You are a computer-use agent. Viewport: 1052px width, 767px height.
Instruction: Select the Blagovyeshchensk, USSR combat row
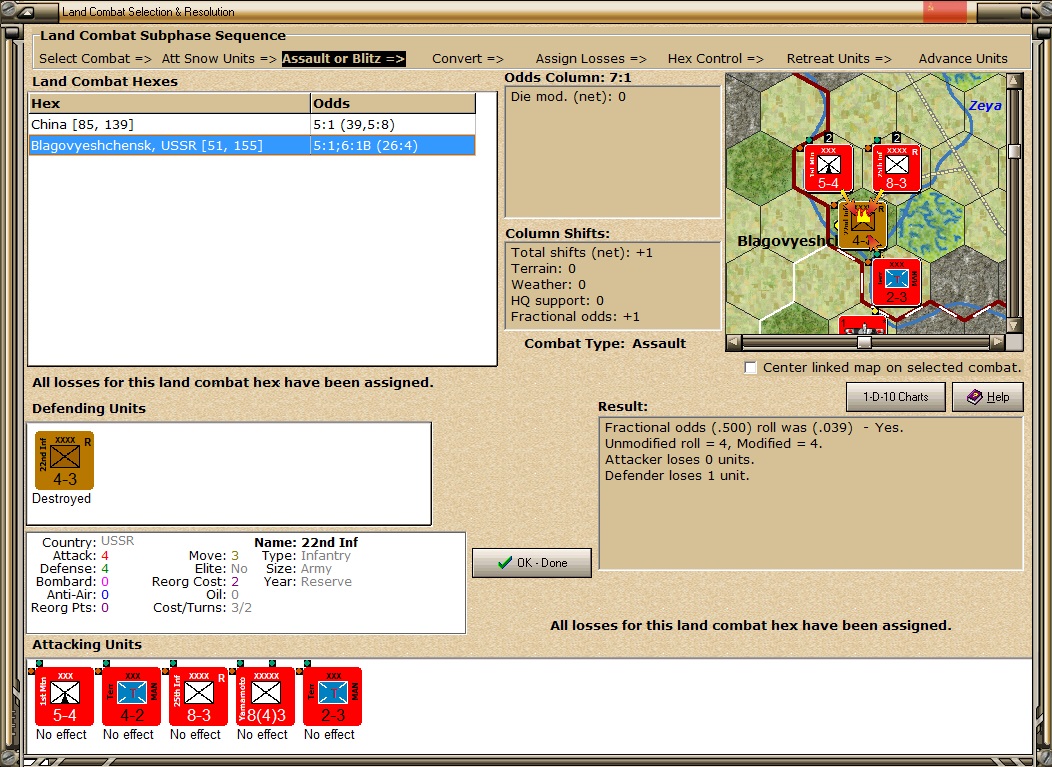pos(252,146)
